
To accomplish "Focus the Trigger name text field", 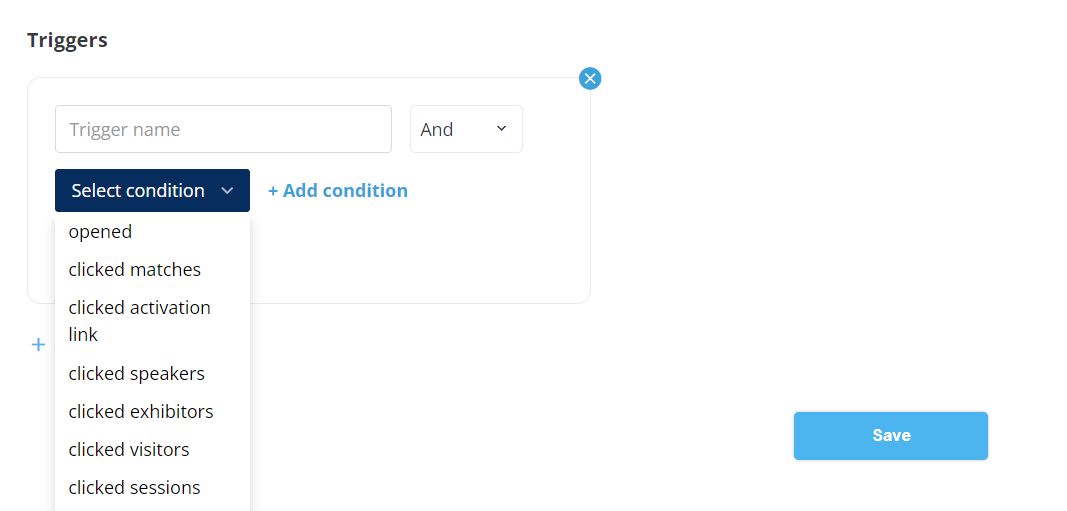I will [x=223, y=129].
